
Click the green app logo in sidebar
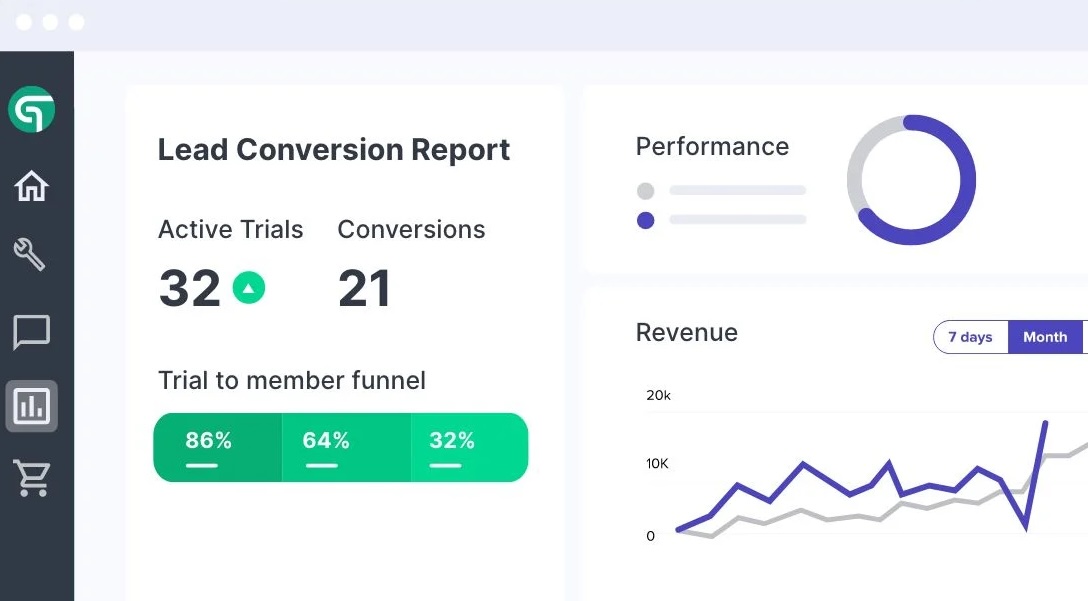(32, 110)
